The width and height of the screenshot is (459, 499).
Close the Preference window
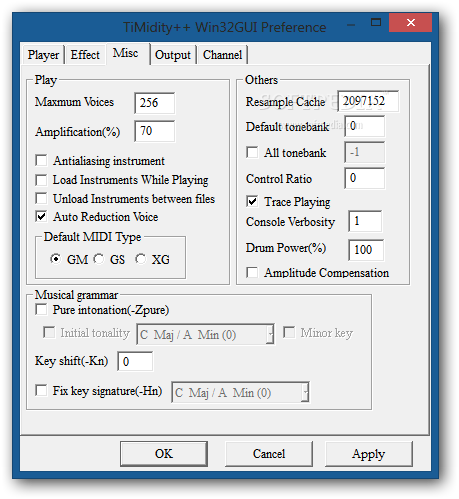(411, 23)
